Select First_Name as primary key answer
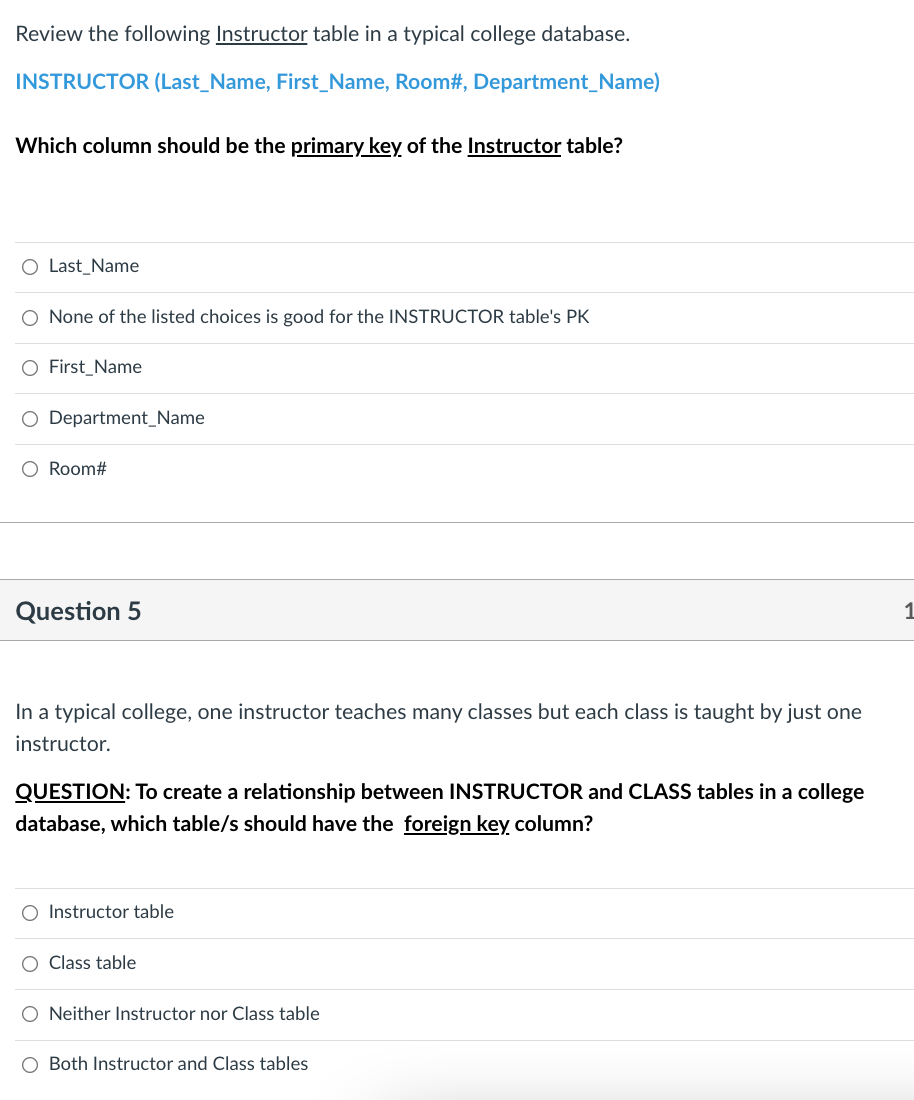The width and height of the screenshot is (914, 1100). (x=30, y=367)
